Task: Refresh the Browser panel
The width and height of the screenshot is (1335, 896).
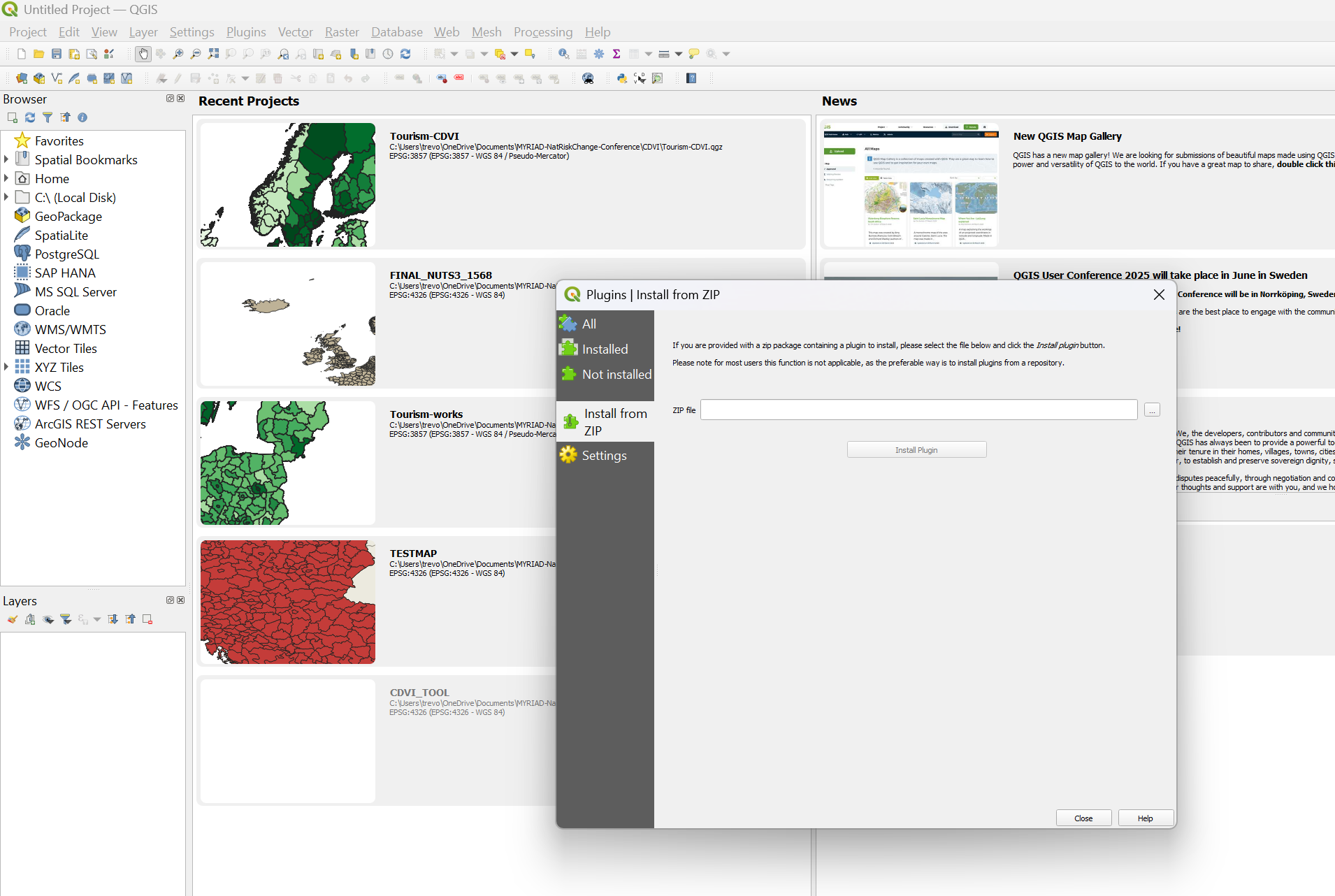Action: (x=30, y=117)
